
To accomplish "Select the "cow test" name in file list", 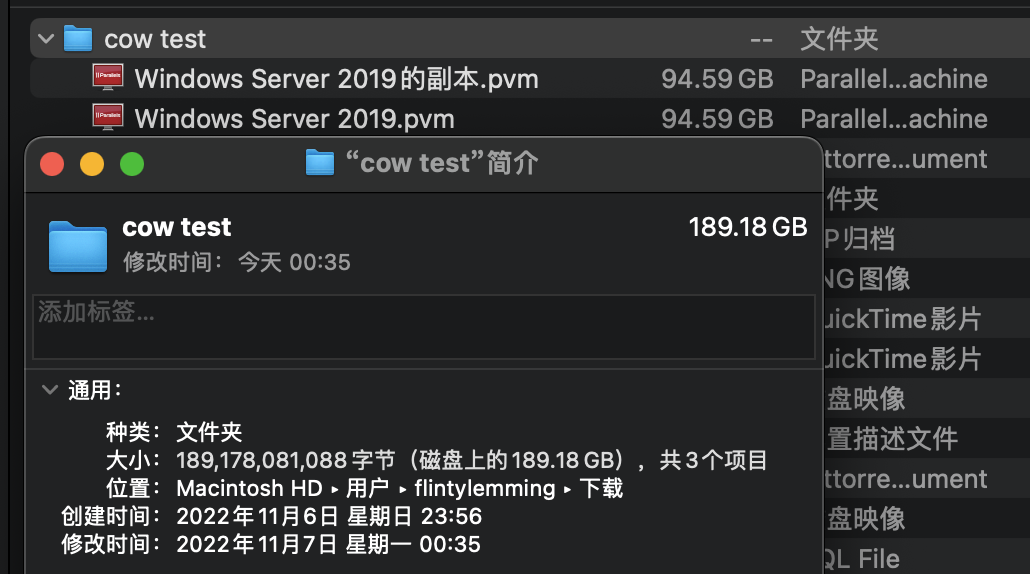I will click(x=155, y=39).
